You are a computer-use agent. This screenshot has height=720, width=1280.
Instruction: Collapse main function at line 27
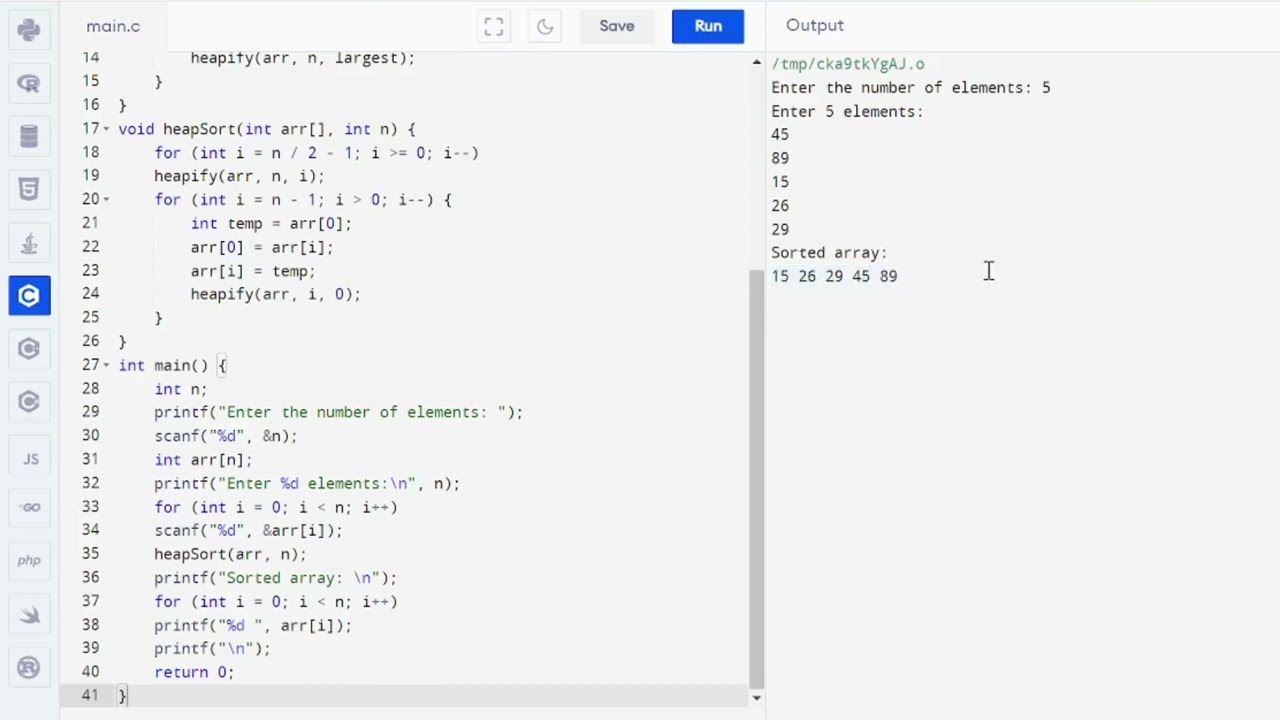[x=107, y=365]
